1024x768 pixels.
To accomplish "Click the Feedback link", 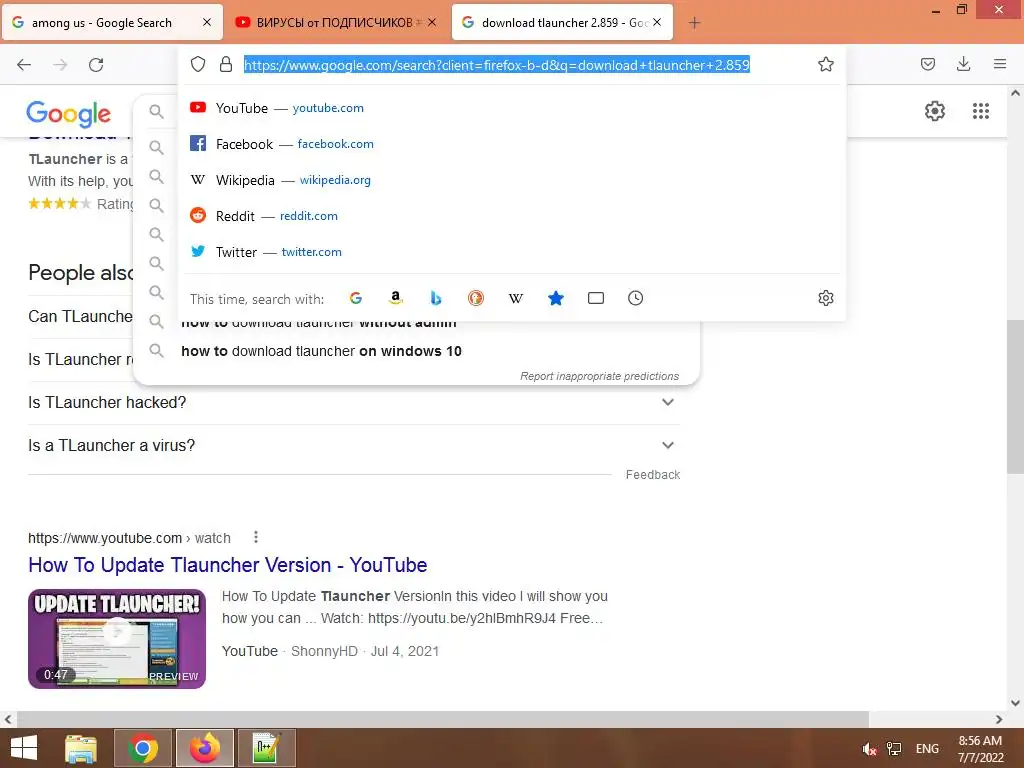I will [652, 475].
